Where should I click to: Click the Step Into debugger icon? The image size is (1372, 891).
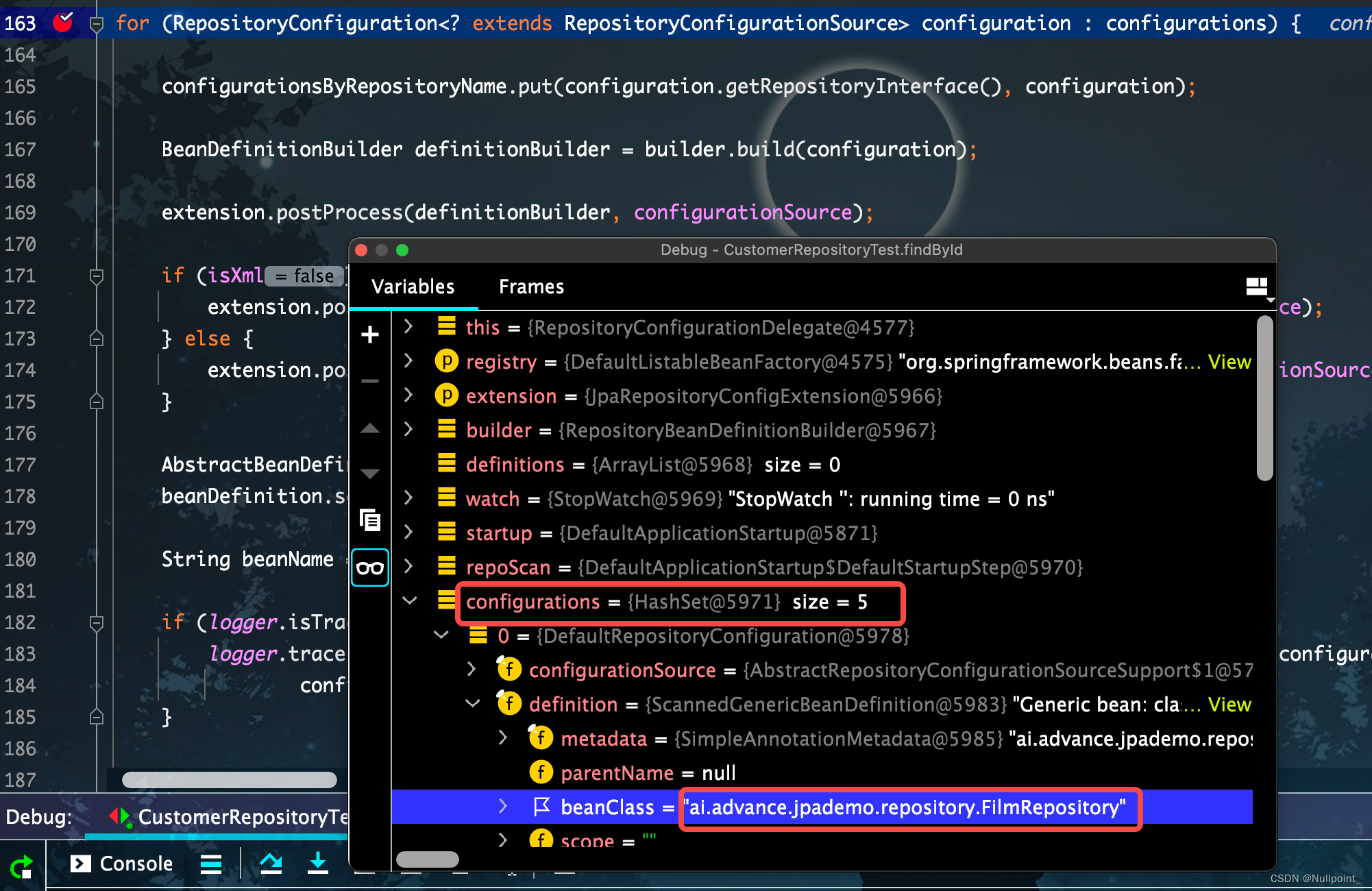click(x=317, y=864)
